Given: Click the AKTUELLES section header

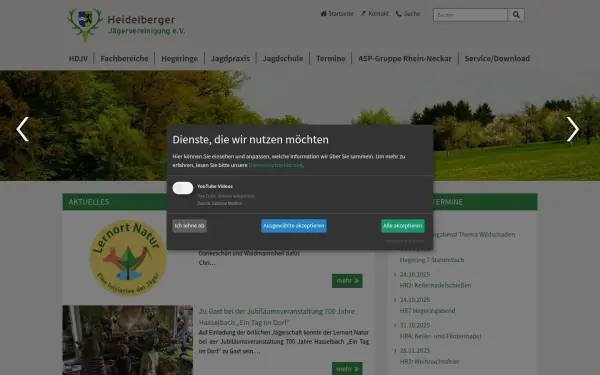Looking at the screenshot, I should click(89, 202).
